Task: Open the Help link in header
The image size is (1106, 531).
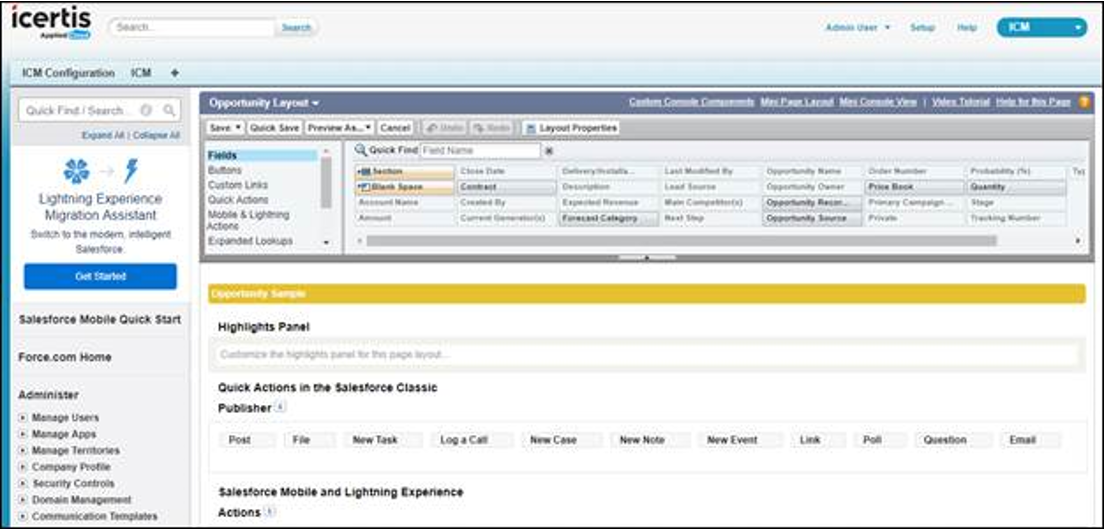Action: [x=967, y=28]
